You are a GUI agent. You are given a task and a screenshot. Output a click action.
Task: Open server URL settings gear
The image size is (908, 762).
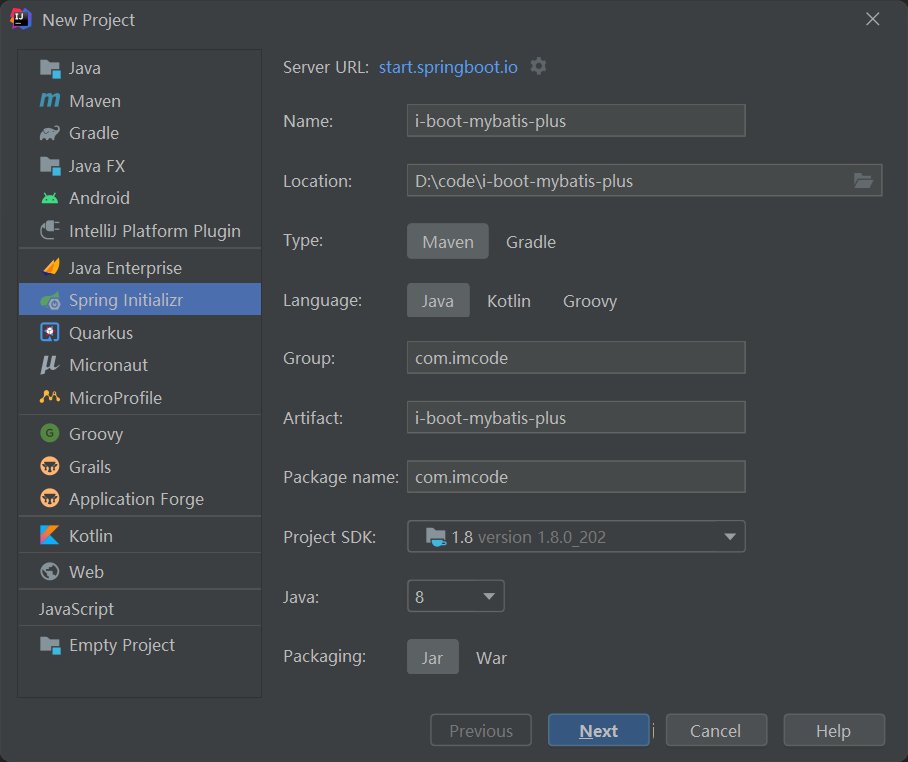pos(539,67)
